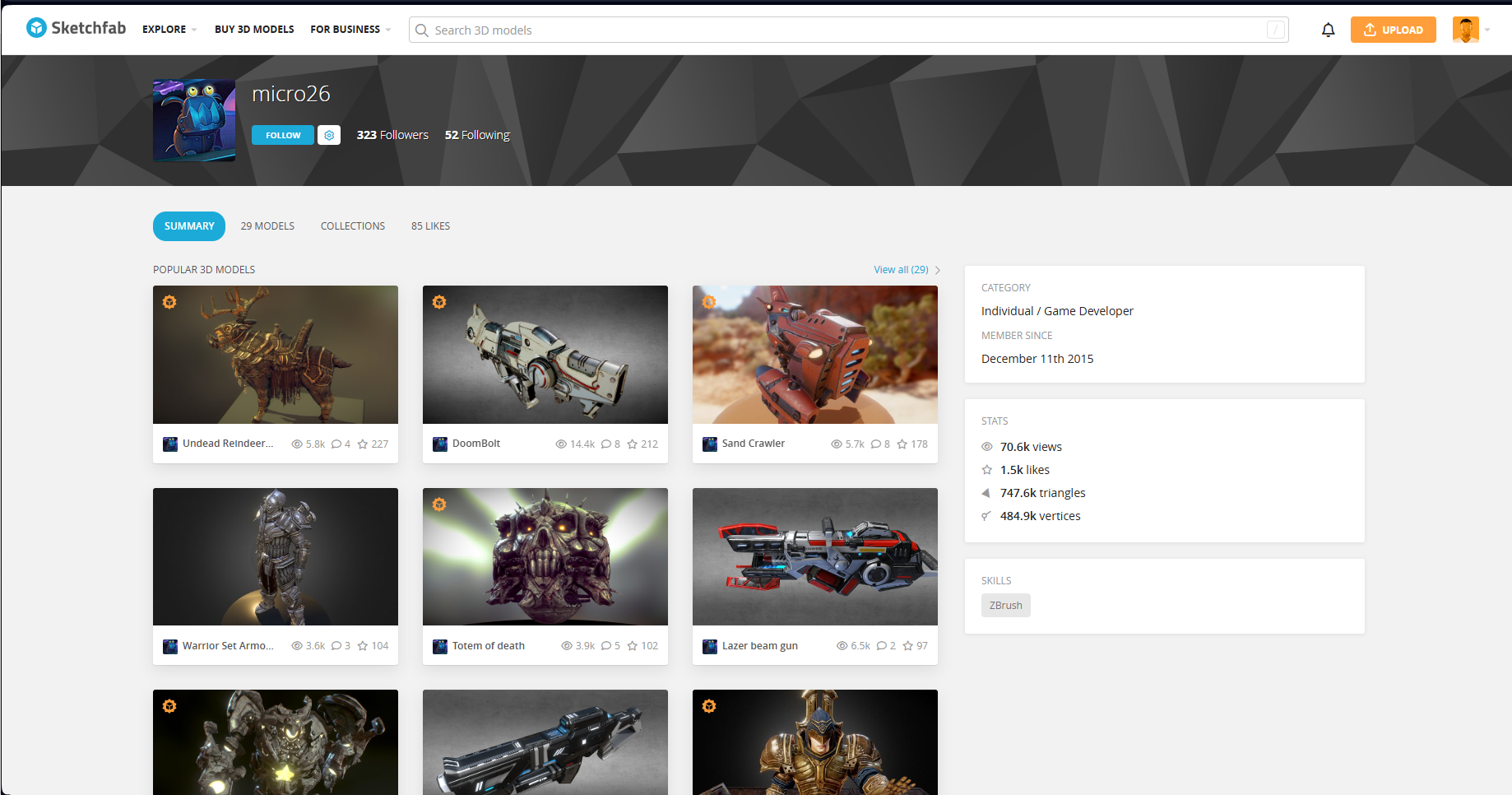This screenshot has height=795, width=1512.
Task: Click the micro26 username heading
Action: click(291, 94)
